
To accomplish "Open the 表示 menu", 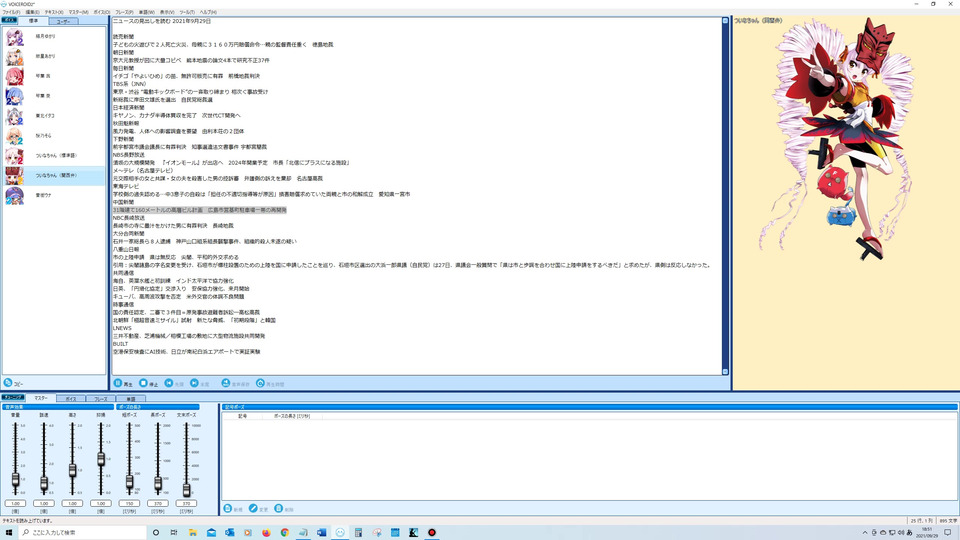I will (x=167, y=12).
